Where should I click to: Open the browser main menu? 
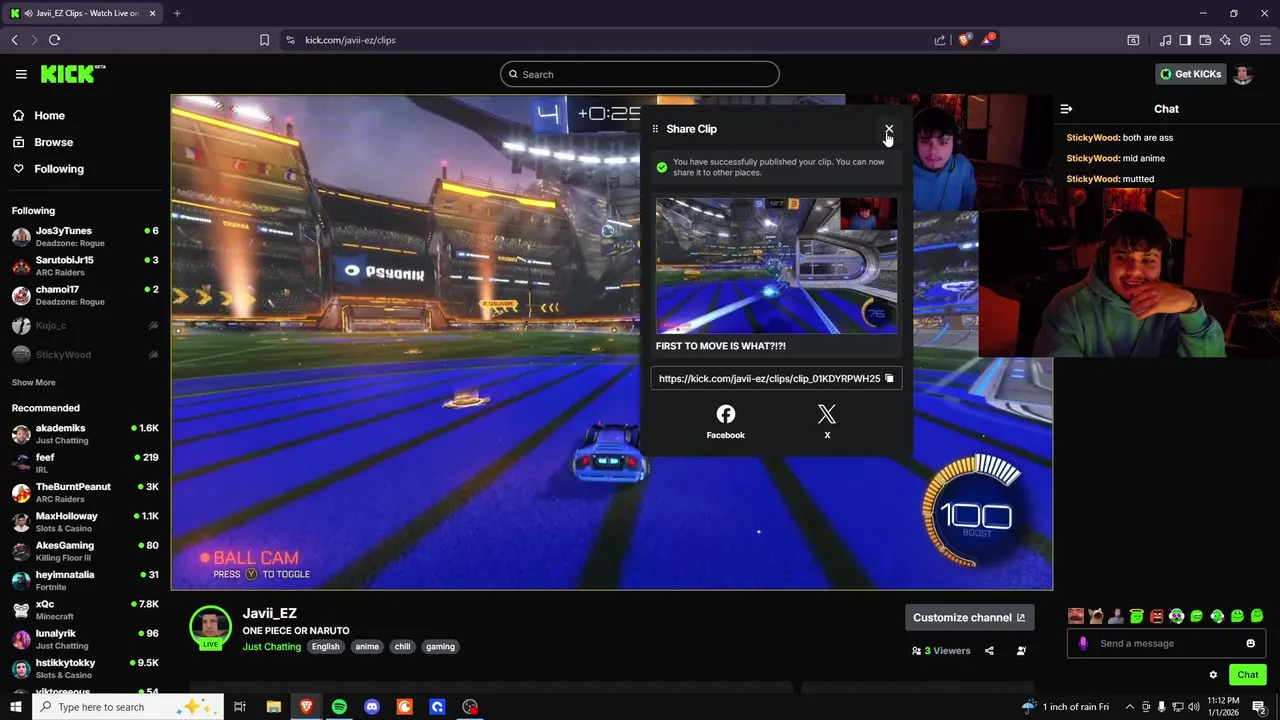(1265, 40)
